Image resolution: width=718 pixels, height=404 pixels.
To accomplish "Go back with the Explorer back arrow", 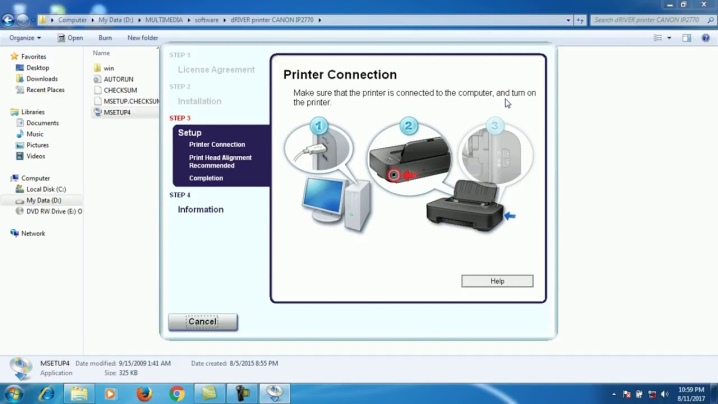I will coord(8,20).
